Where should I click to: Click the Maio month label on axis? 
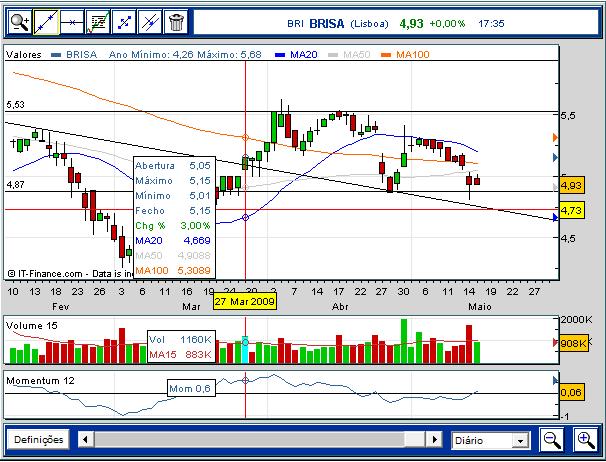tap(480, 307)
